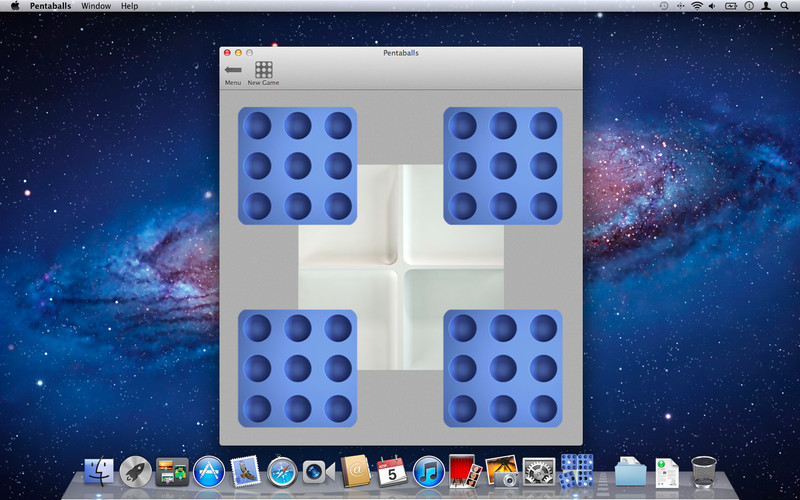
Task: Open Finder from the dock
Action: 99,471
